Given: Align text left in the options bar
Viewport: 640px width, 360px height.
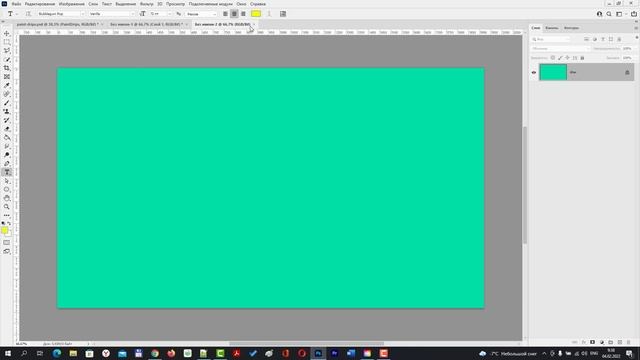Looking at the screenshot, I should click(x=225, y=14).
